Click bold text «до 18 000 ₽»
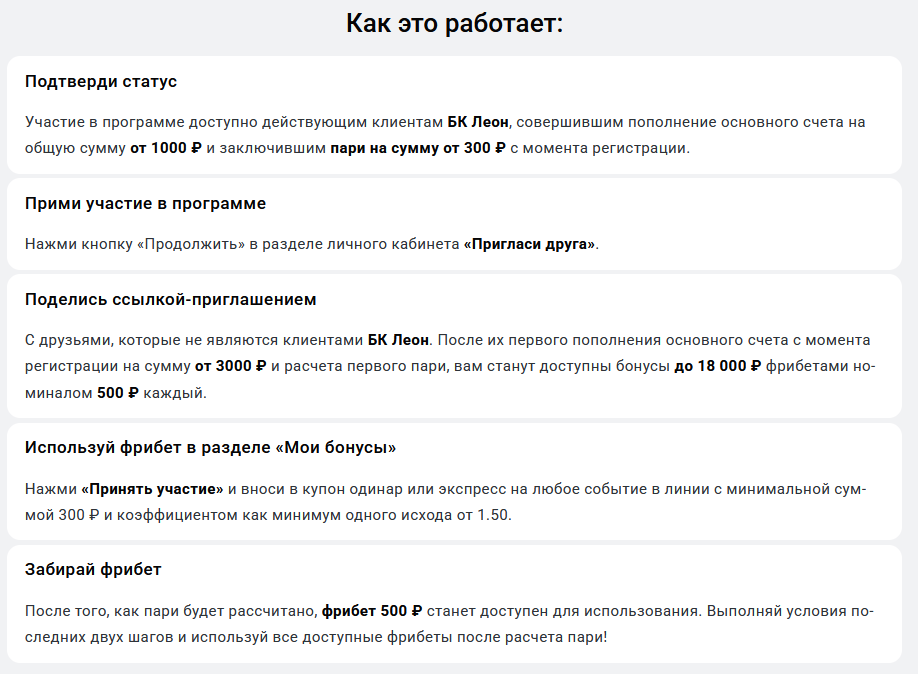This screenshot has height=674, width=918. (718, 366)
